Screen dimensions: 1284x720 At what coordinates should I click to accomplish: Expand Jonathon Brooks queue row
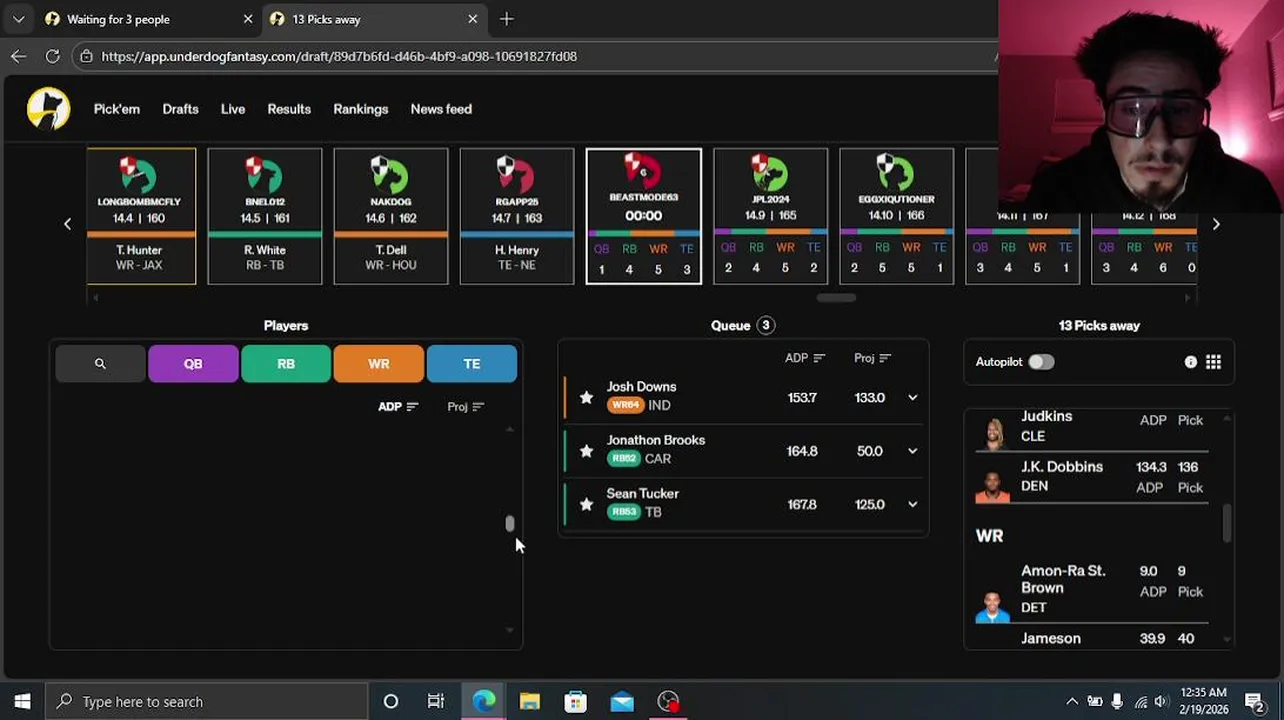912,451
